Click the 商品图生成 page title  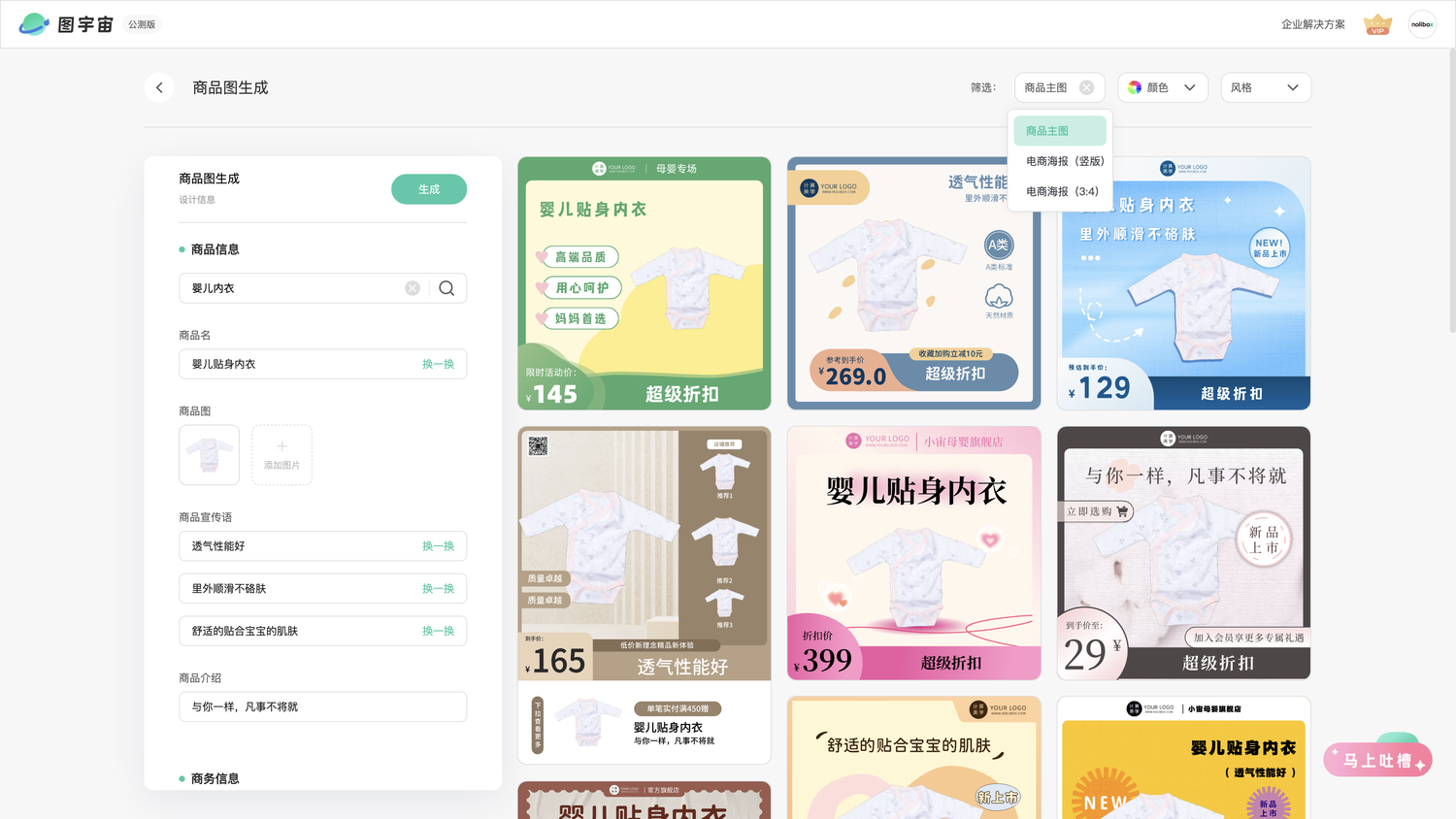230,87
